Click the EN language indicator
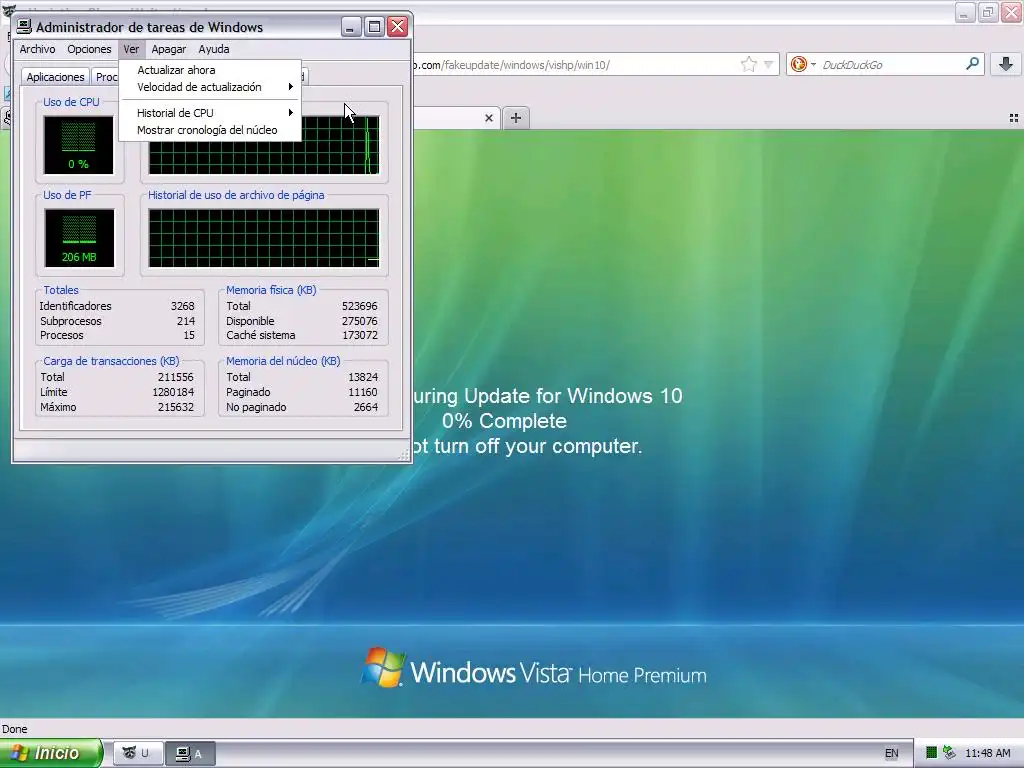Screen dimensions: 1024x768 point(891,754)
